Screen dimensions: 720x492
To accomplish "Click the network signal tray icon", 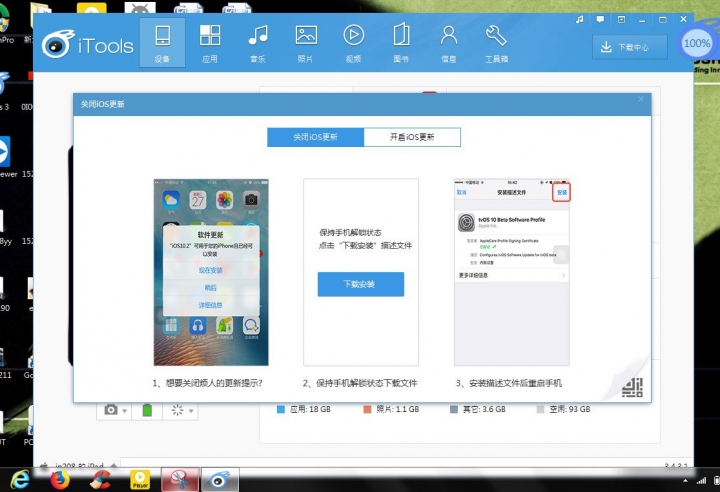I will [x=701, y=481].
